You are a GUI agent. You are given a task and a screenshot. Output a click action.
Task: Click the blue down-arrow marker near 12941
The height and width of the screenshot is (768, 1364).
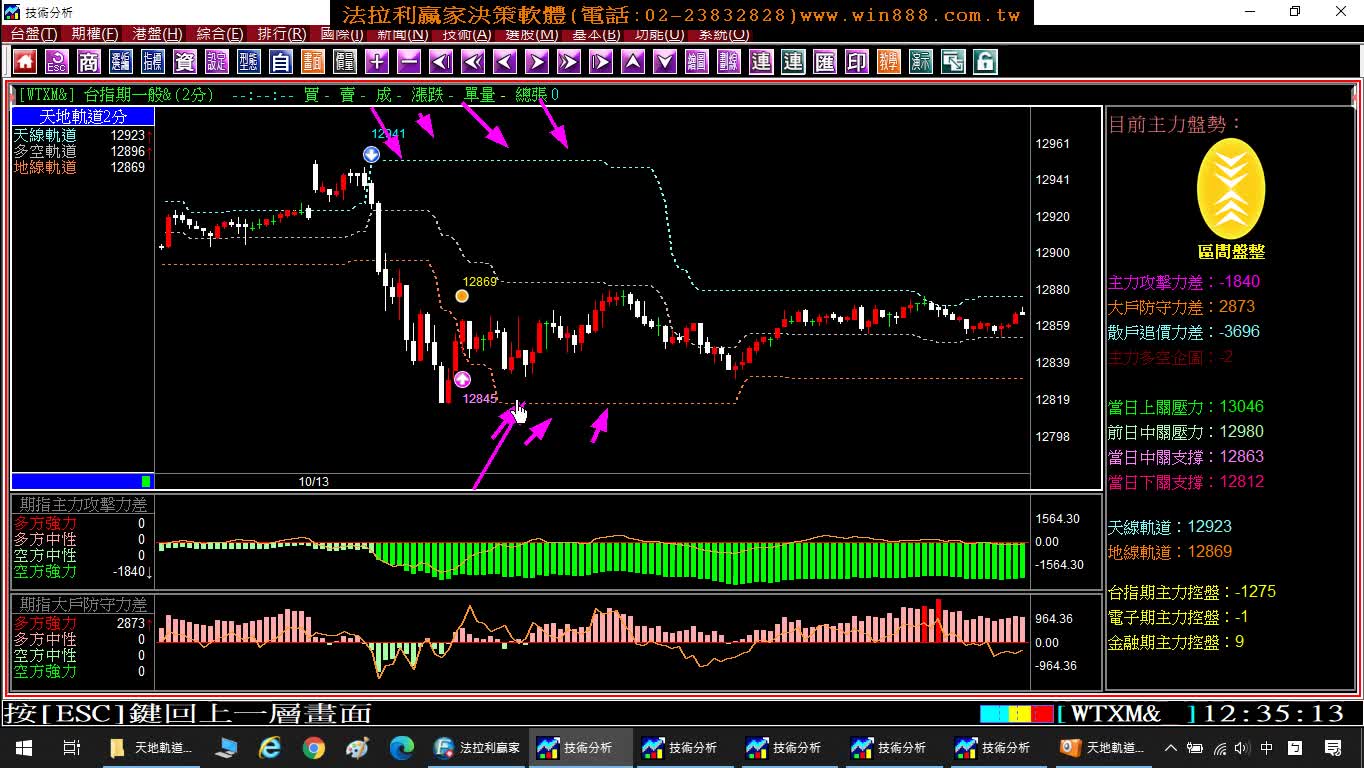(371, 154)
